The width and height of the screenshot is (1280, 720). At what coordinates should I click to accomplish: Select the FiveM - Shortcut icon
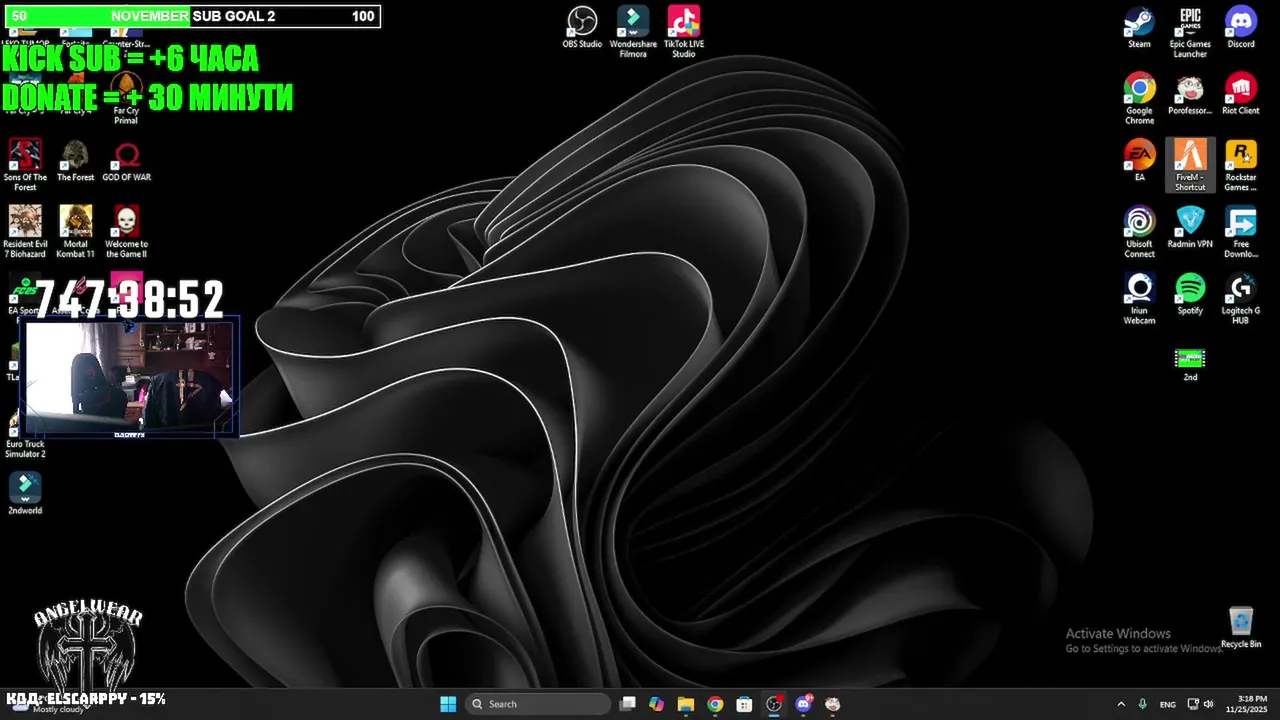pos(1190,165)
